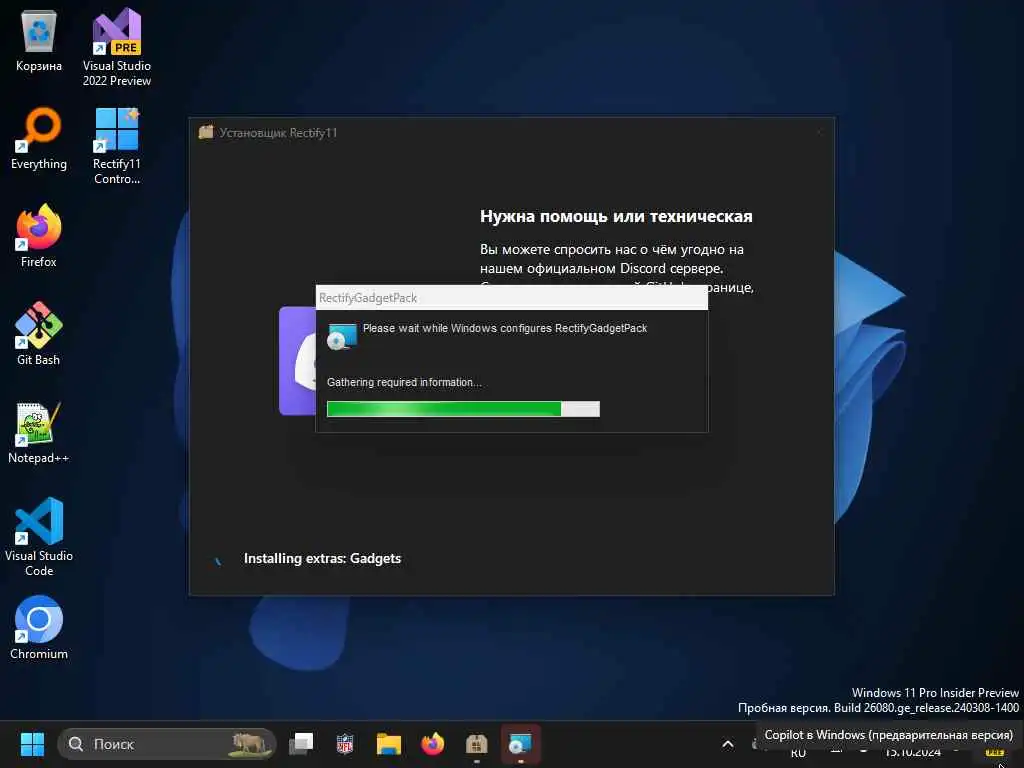This screenshot has height=768, width=1024.
Task: Open Chromium desktop shortcut
Action: 39,628
